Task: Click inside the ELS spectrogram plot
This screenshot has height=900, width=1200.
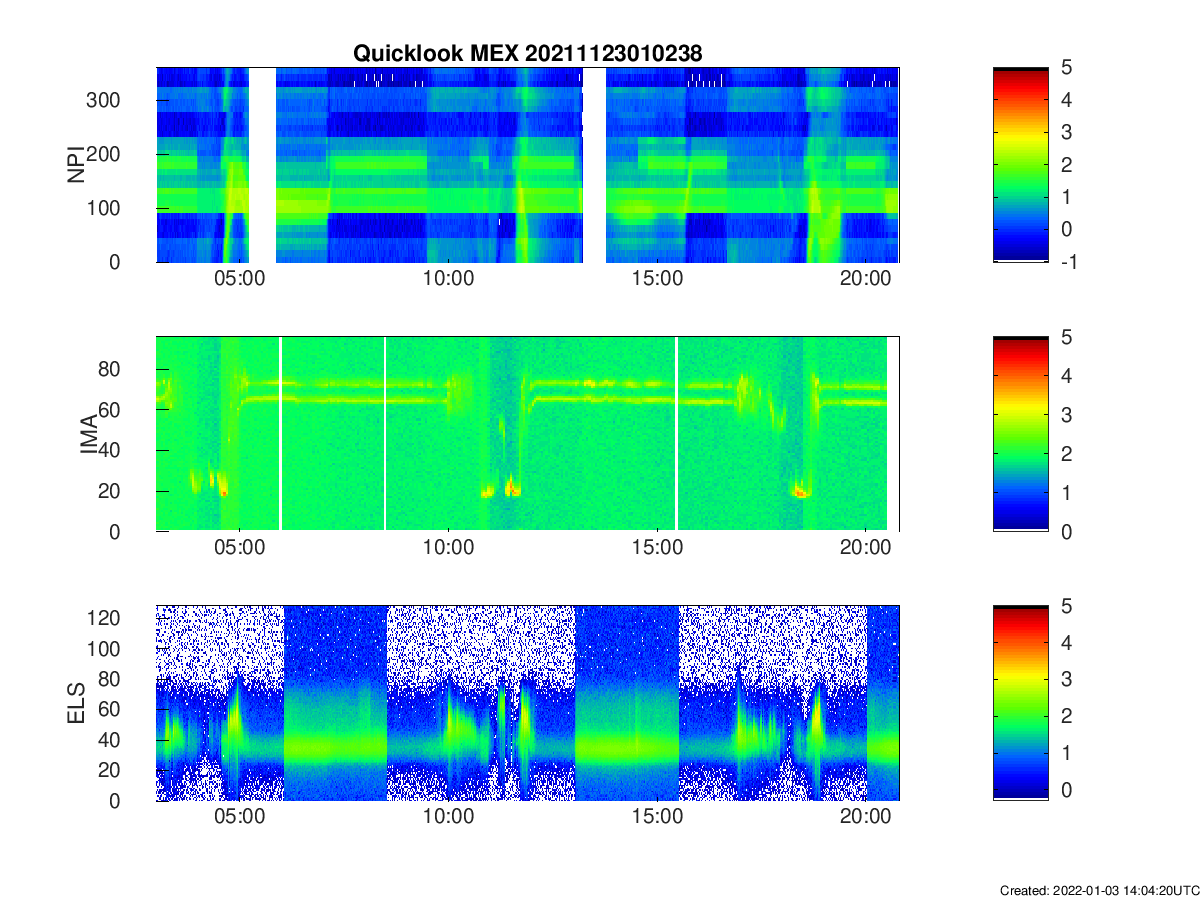Action: click(x=527, y=703)
